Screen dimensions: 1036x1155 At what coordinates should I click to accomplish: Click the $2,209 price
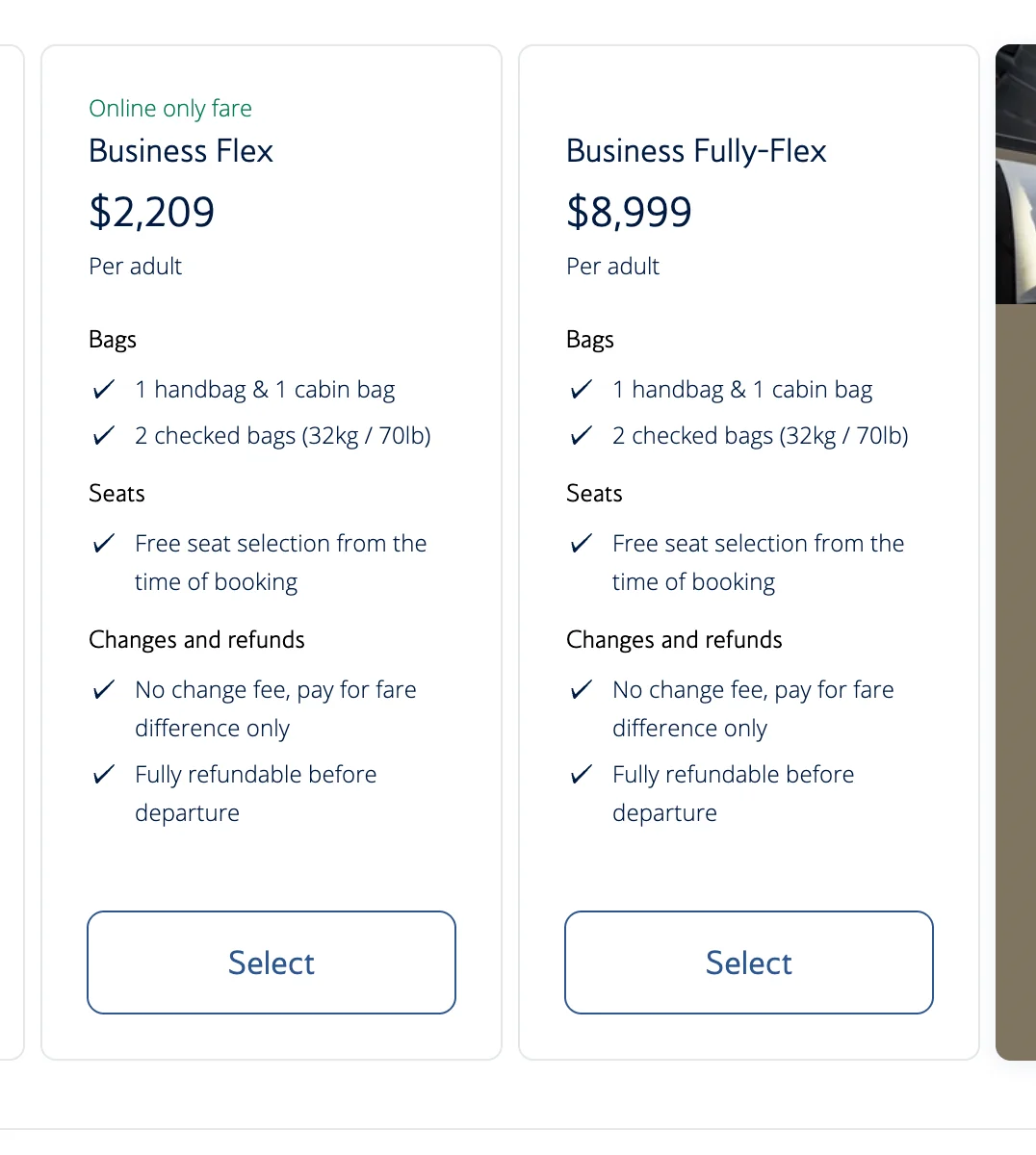point(151,212)
